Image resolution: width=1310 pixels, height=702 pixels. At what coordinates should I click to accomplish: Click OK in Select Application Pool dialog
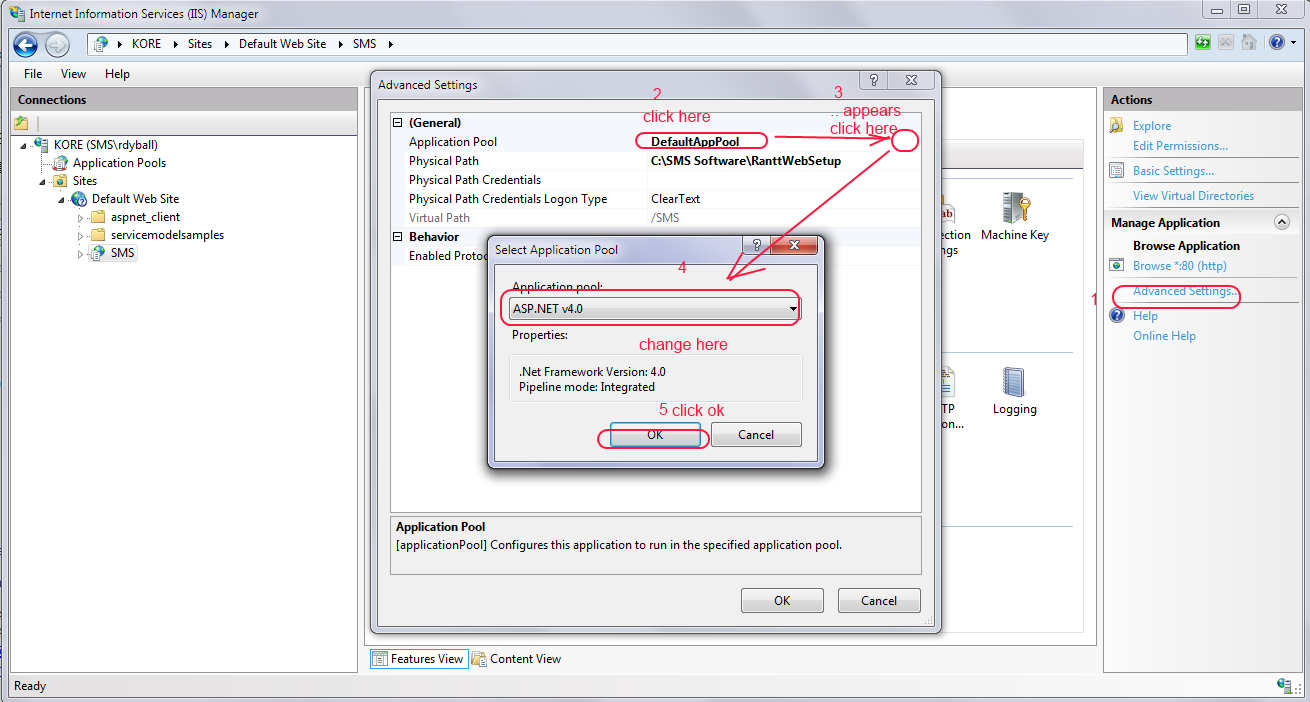(654, 435)
